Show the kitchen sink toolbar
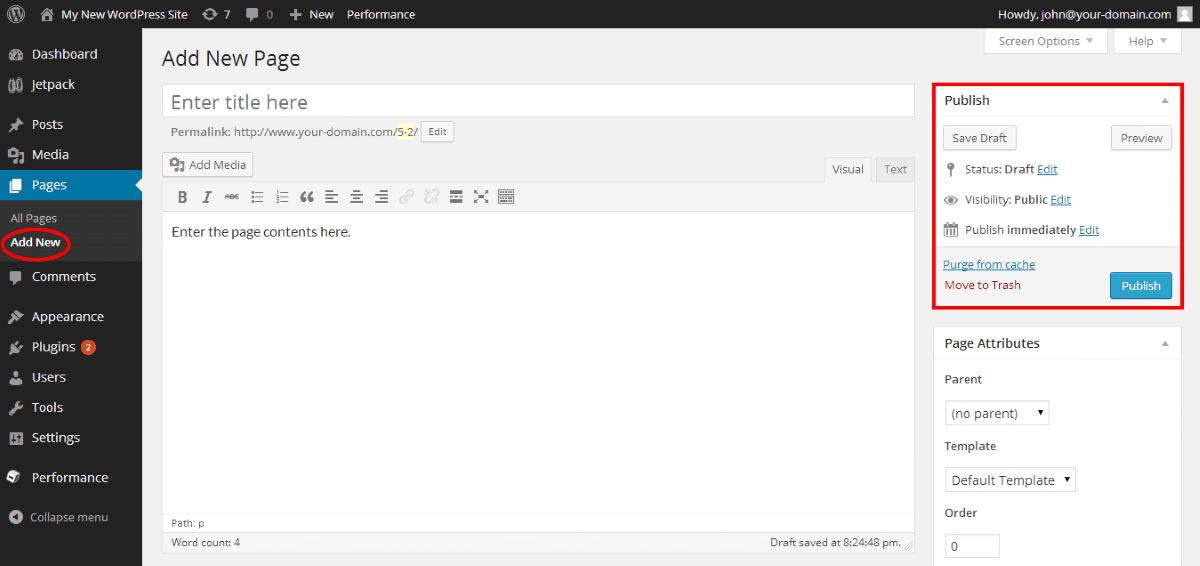The height and width of the screenshot is (566, 1200). (506, 197)
